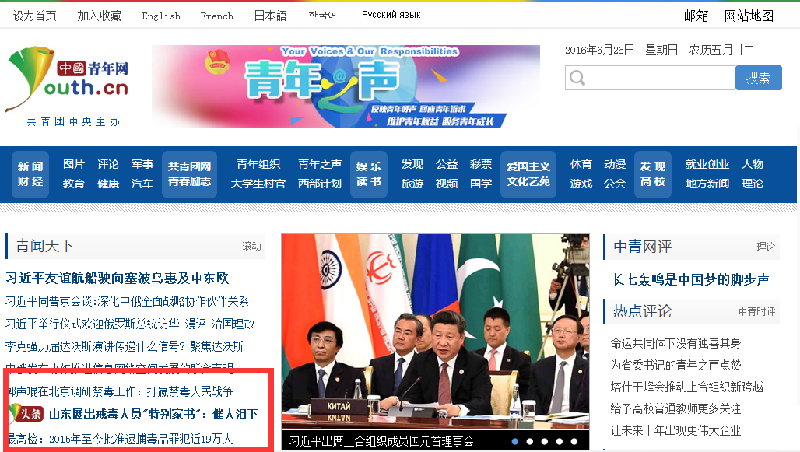Screen dimensions: 800x452
Task: Select the first carousel dot indicator
Action: tap(515, 440)
